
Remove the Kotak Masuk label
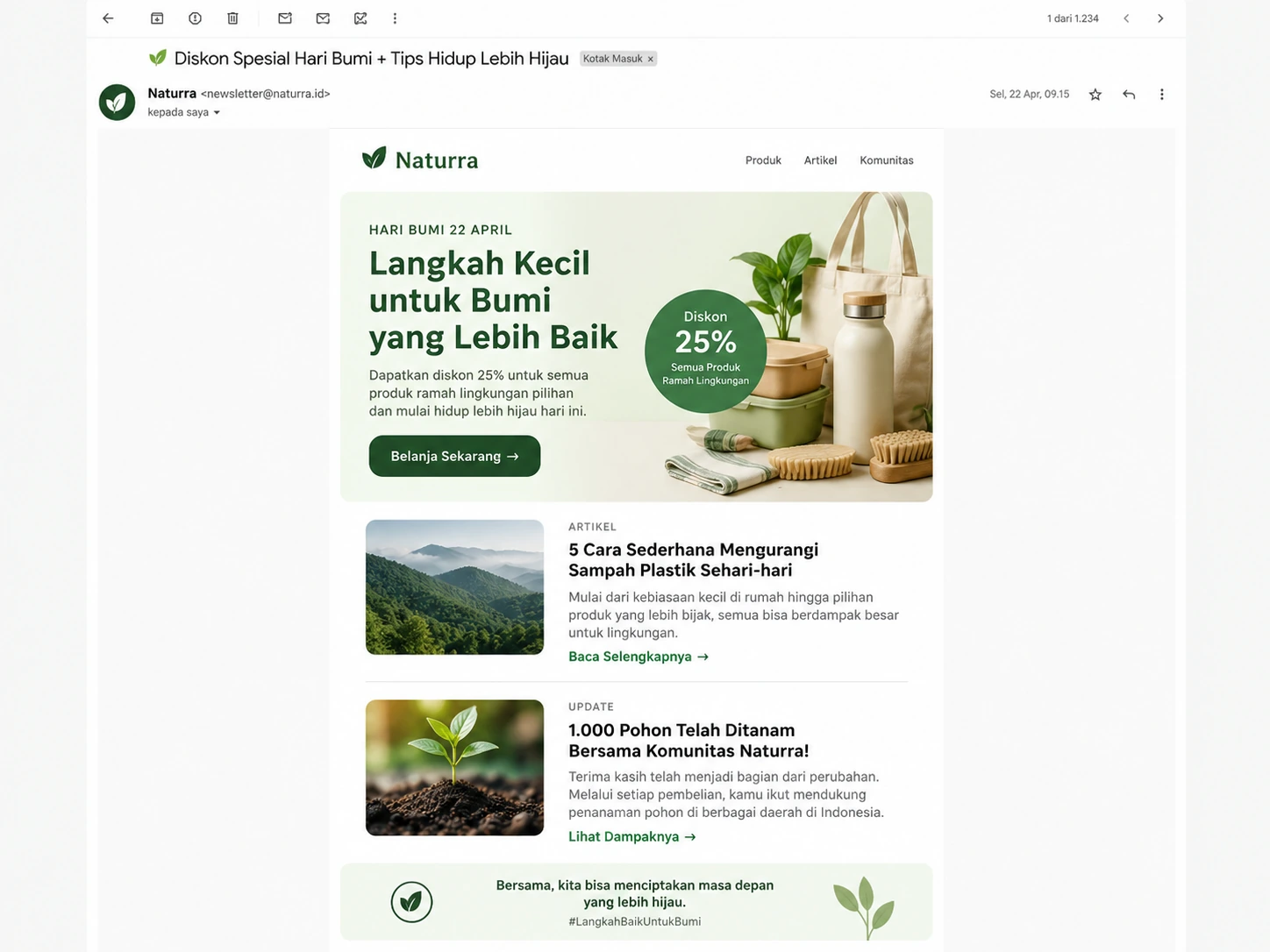coord(651,59)
